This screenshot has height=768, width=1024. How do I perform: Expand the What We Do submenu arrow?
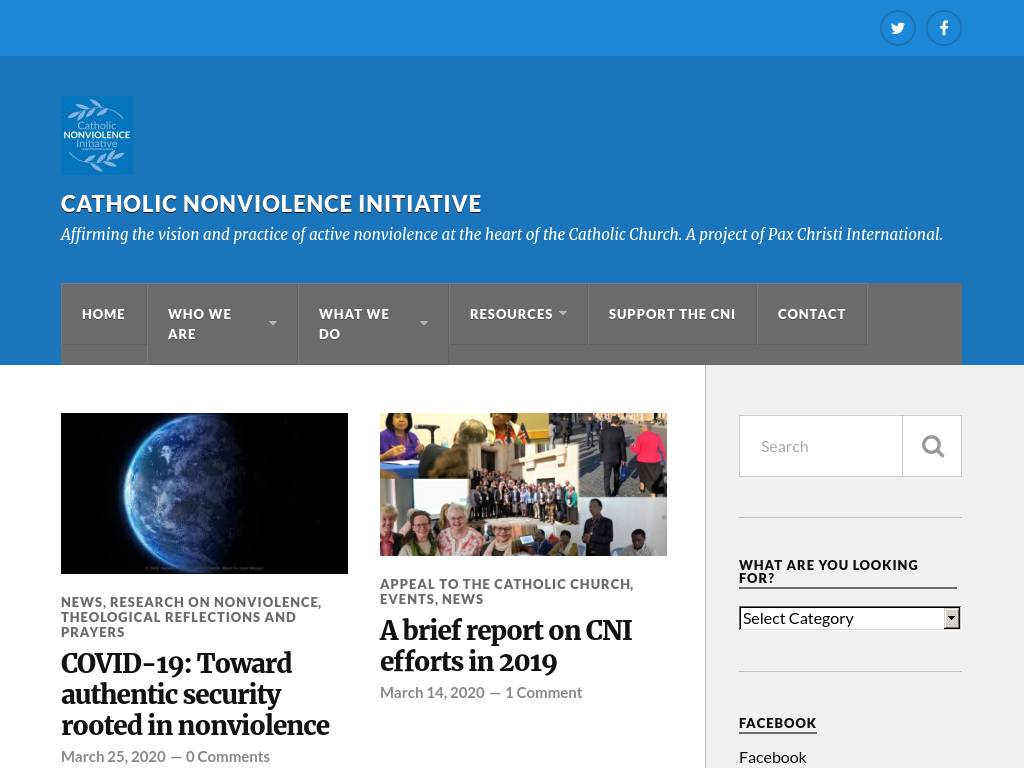click(x=423, y=324)
